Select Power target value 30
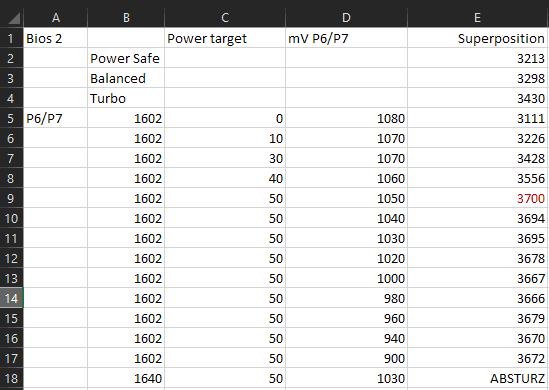This screenshot has width=549, height=390. pyautogui.click(x=225, y=158)
